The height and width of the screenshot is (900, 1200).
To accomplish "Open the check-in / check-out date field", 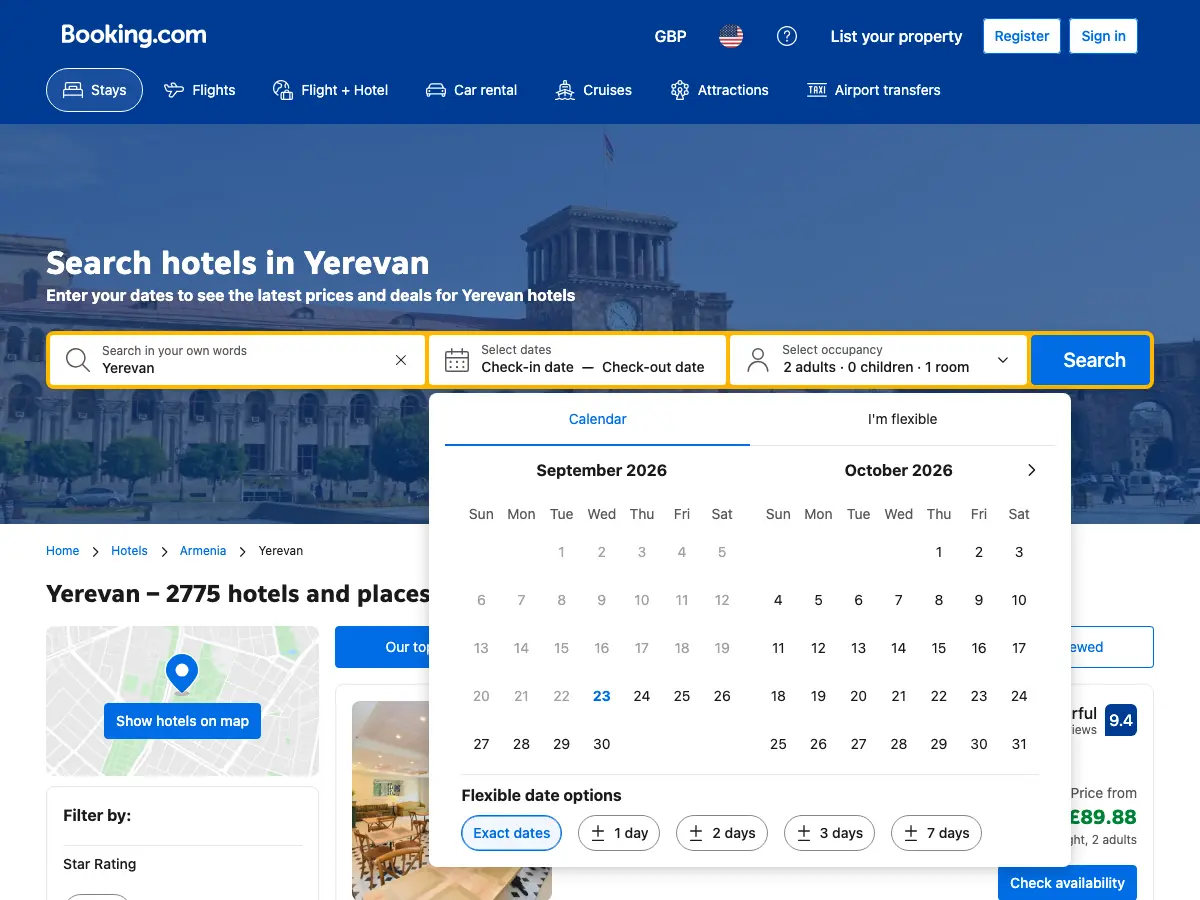I will pos(578,360).
